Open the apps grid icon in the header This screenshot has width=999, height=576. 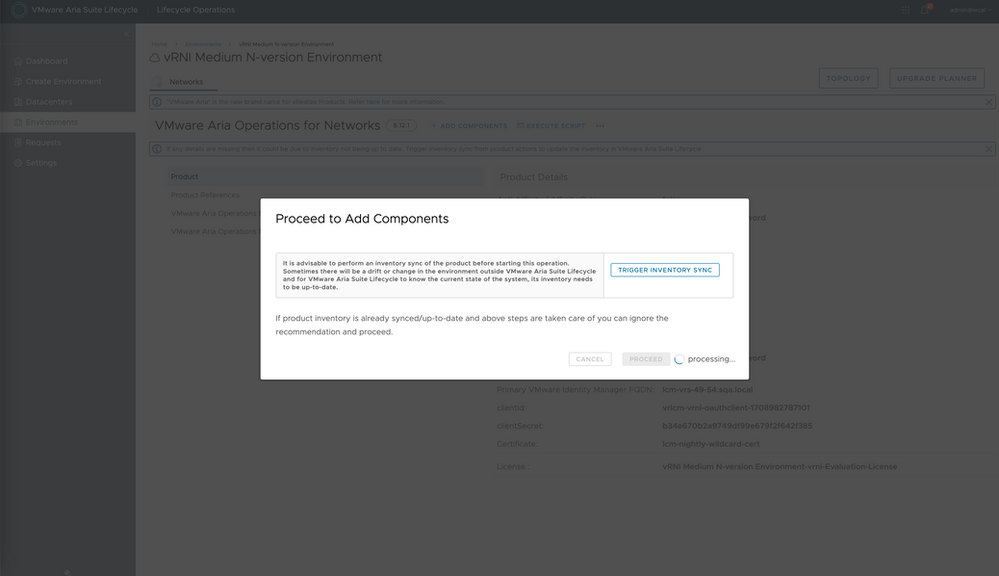905,10
